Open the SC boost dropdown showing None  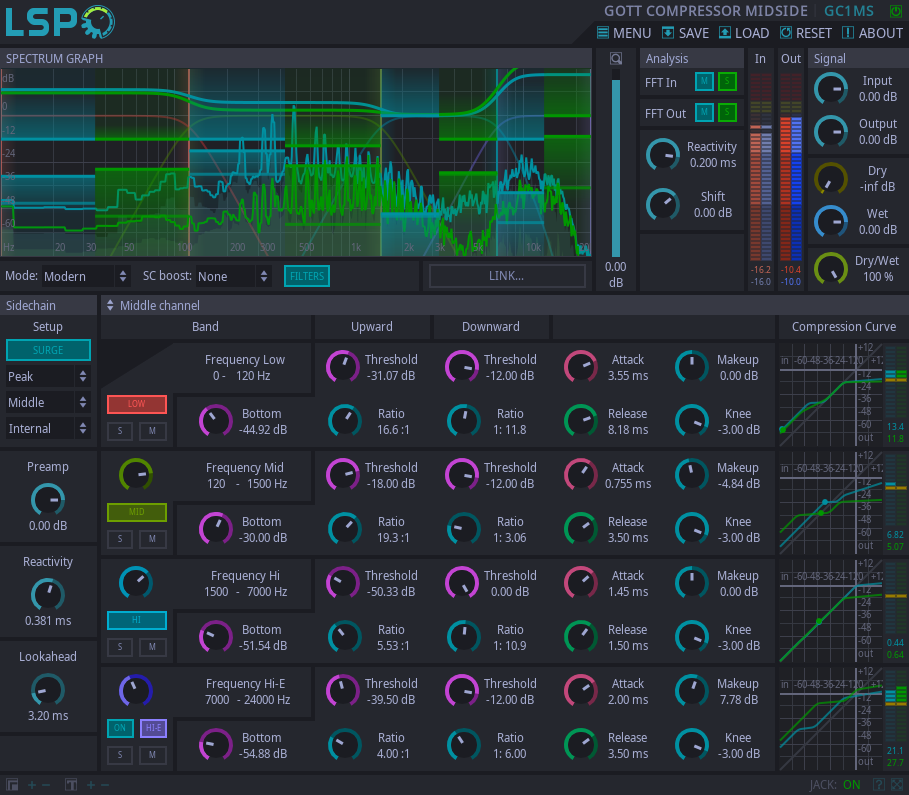233,276
